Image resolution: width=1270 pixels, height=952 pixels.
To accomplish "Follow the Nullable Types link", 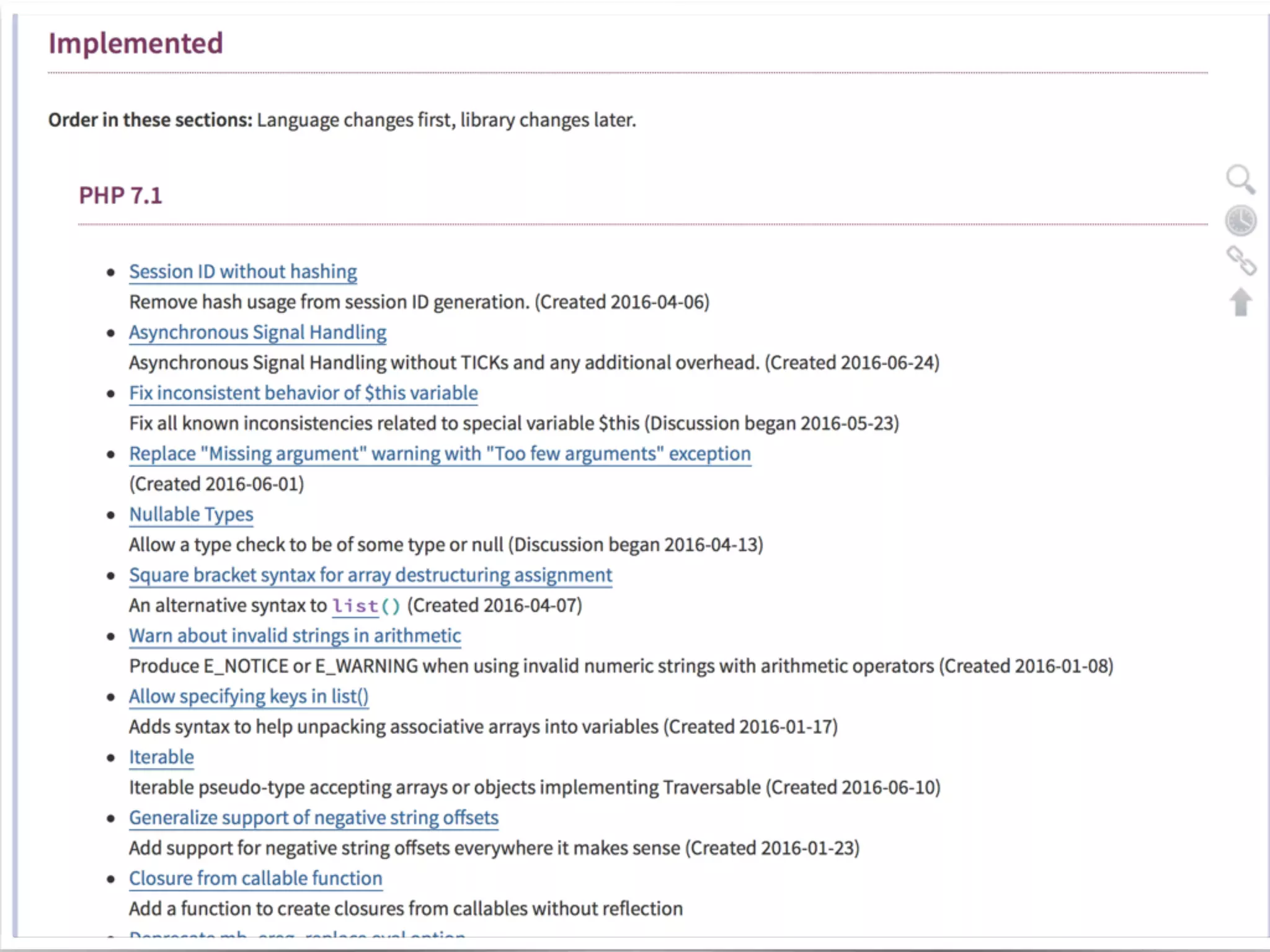I will pos(191,514).
